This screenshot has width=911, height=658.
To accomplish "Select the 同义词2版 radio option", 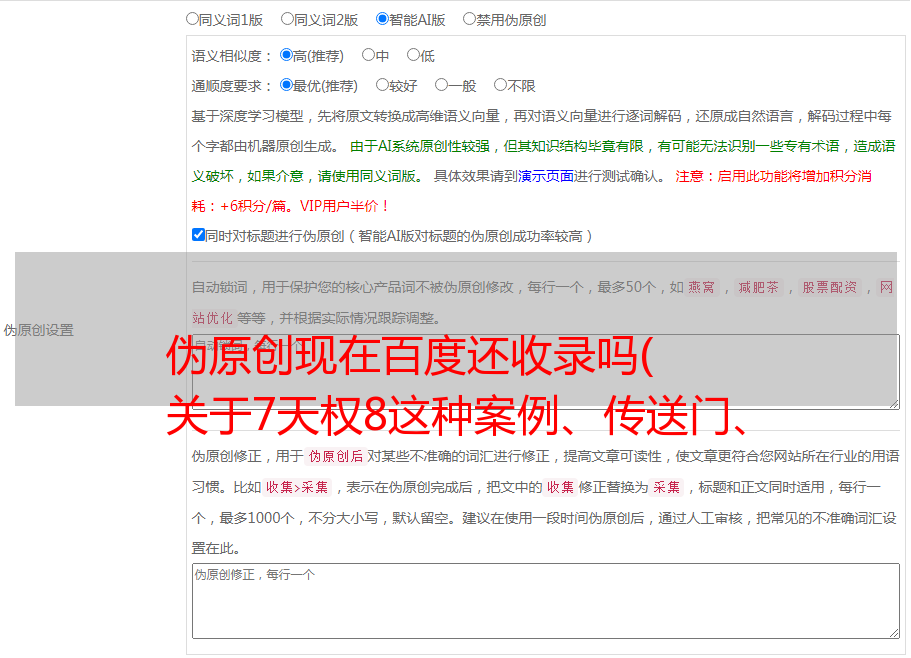I will click(x=287, y=19).
